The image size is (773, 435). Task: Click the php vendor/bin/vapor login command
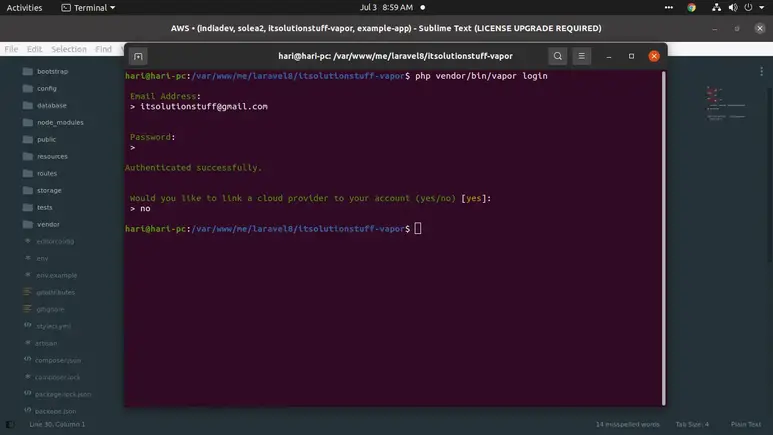click(x=481, y=76)
